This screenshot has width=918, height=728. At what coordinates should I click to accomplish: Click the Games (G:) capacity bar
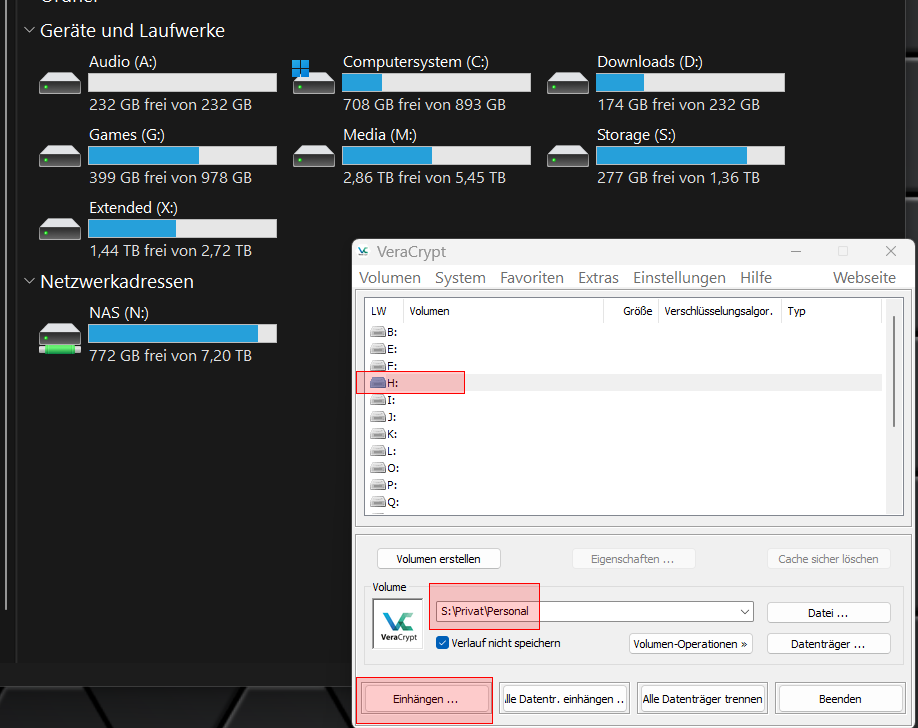click(183, 155)
